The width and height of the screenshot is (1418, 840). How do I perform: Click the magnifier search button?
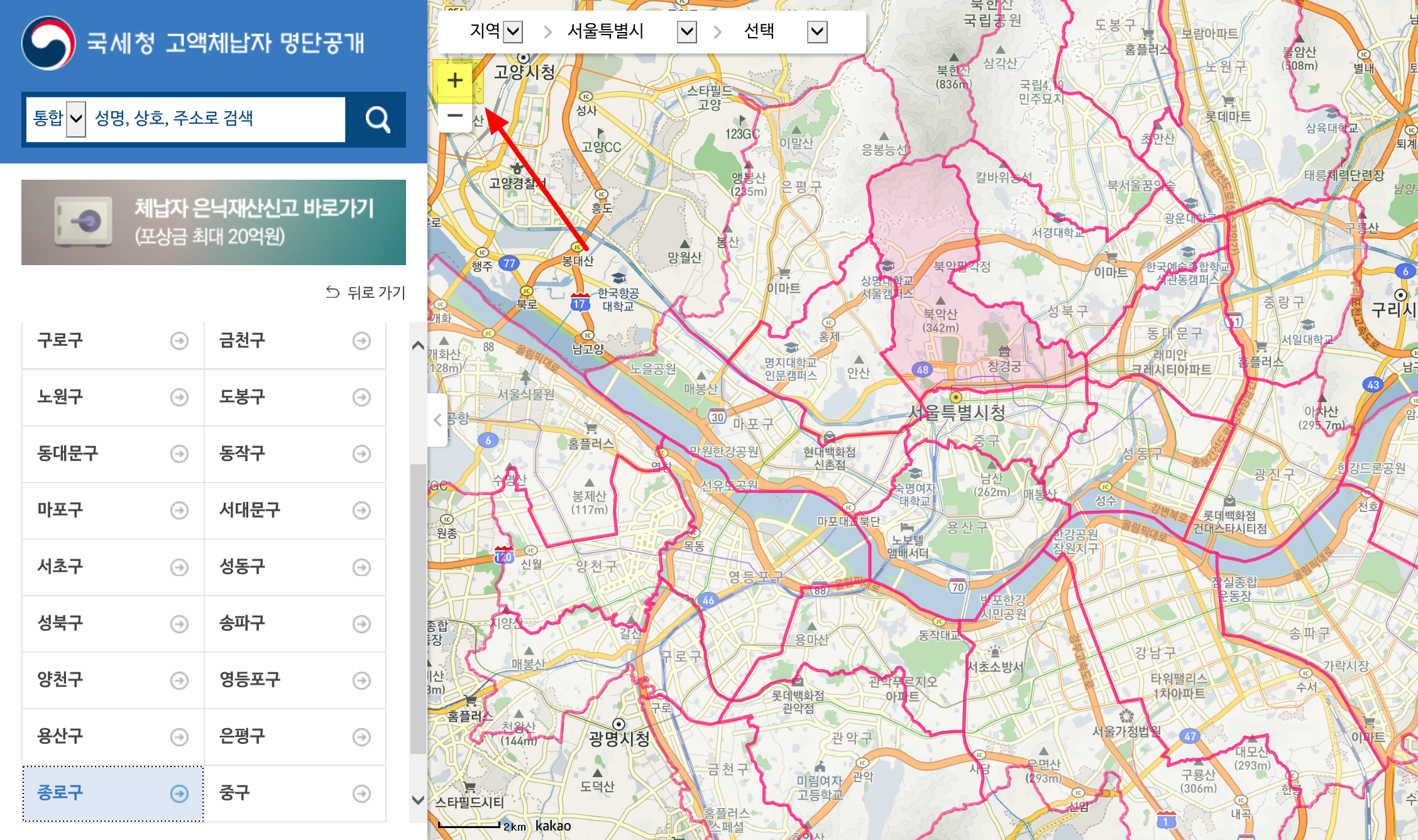point(377,119)
